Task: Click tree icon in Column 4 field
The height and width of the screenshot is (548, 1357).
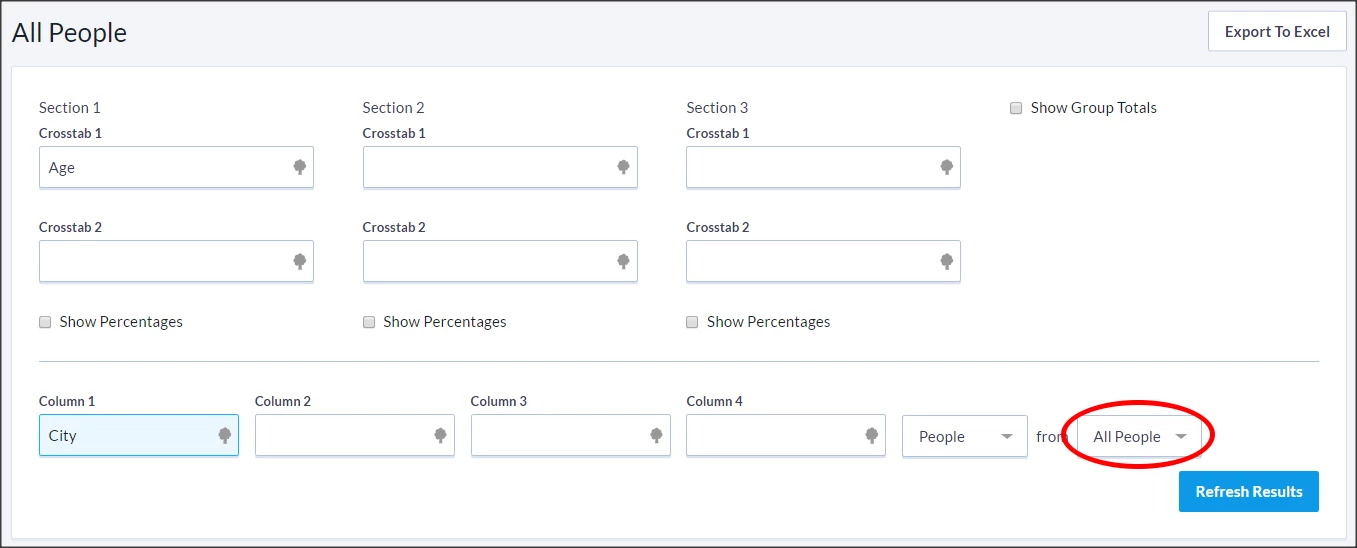Action: [871, 435]
